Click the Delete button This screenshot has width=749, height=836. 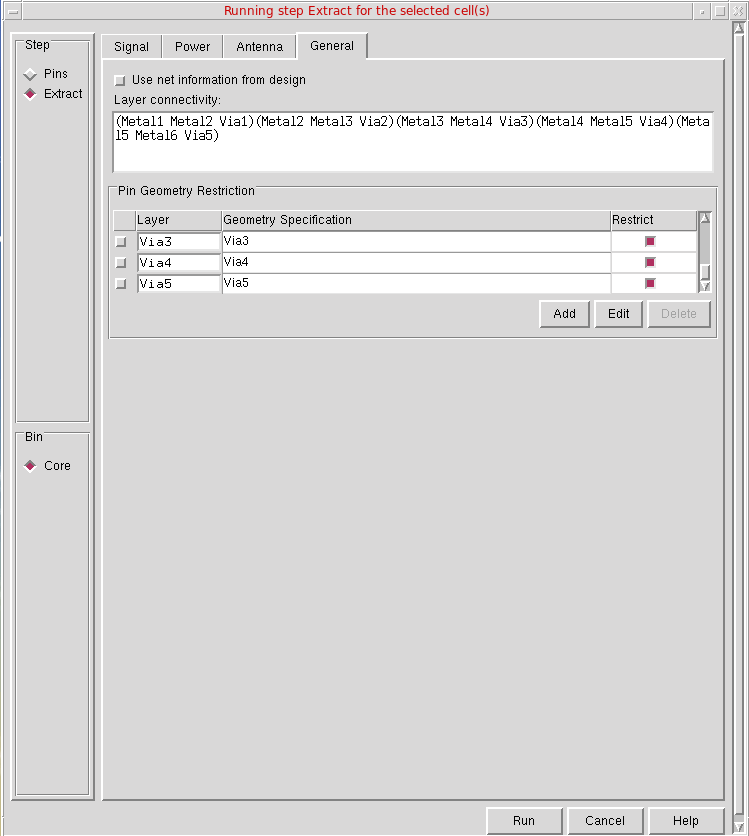click(679, 314)
